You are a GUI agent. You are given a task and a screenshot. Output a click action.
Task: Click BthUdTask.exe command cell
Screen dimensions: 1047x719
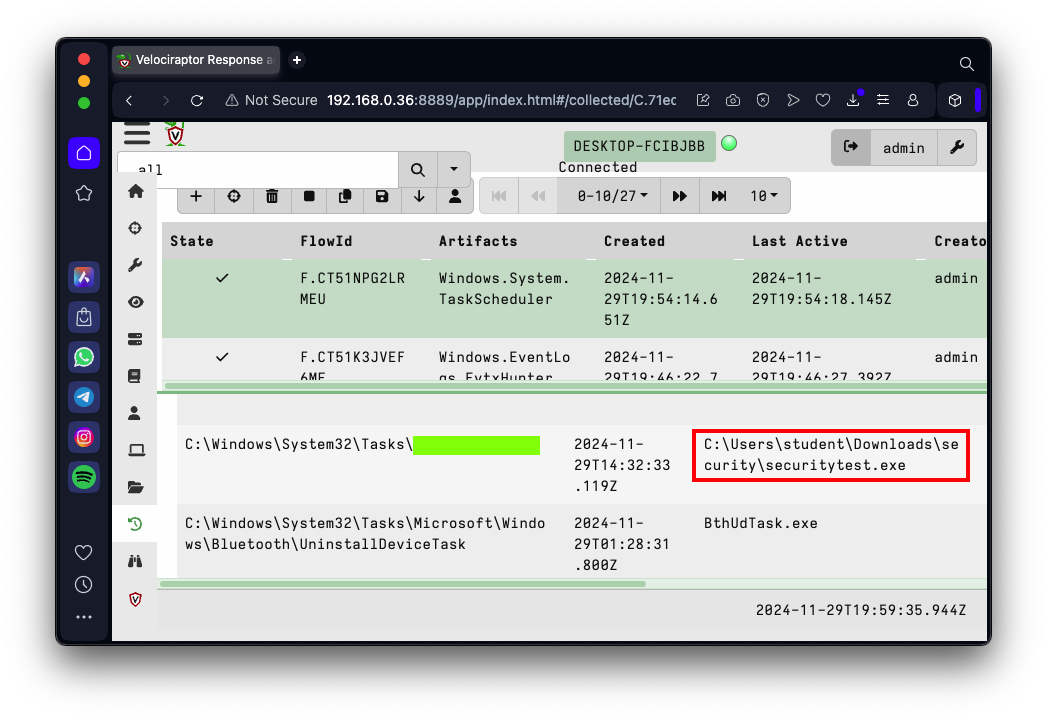pyautogui.click(x=761, y=523)
